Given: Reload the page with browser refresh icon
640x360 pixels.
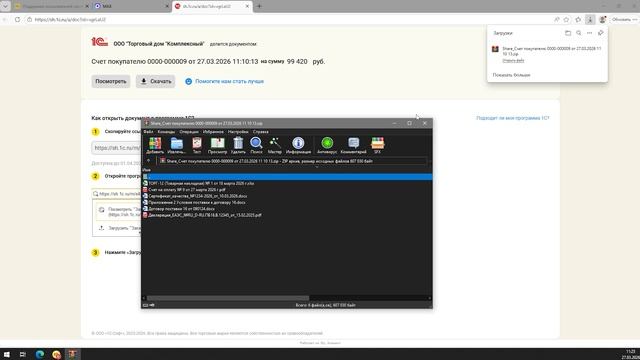Looking at the screenshot, I should [x=17, y=20].
